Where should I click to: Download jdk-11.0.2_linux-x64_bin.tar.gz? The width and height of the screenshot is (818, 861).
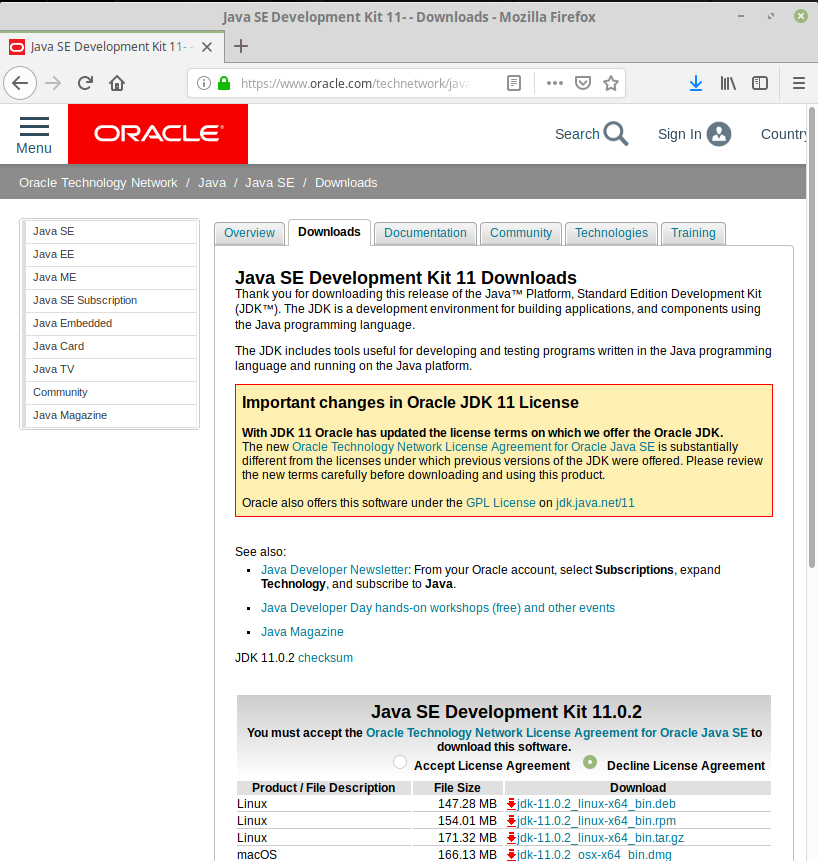click(x=600, y=838)
